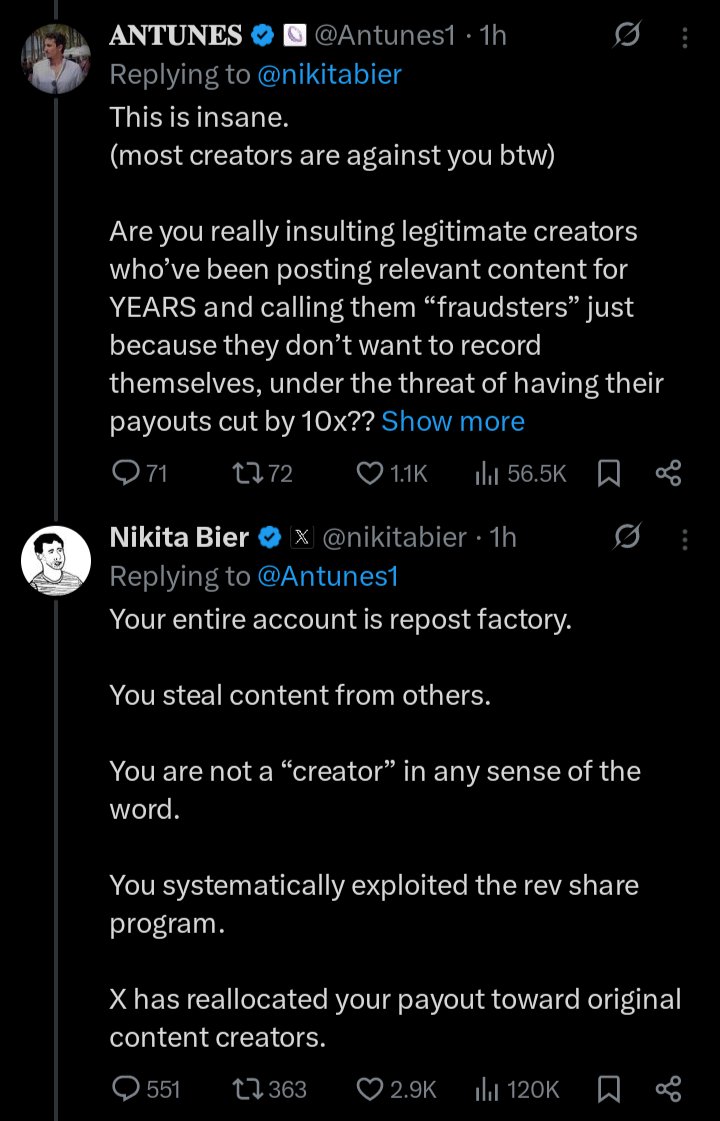Viewport: 720px width, 1121px height.
Task: View analytics of Nikita Bier's post
Action: click(x=487, y=1089)
